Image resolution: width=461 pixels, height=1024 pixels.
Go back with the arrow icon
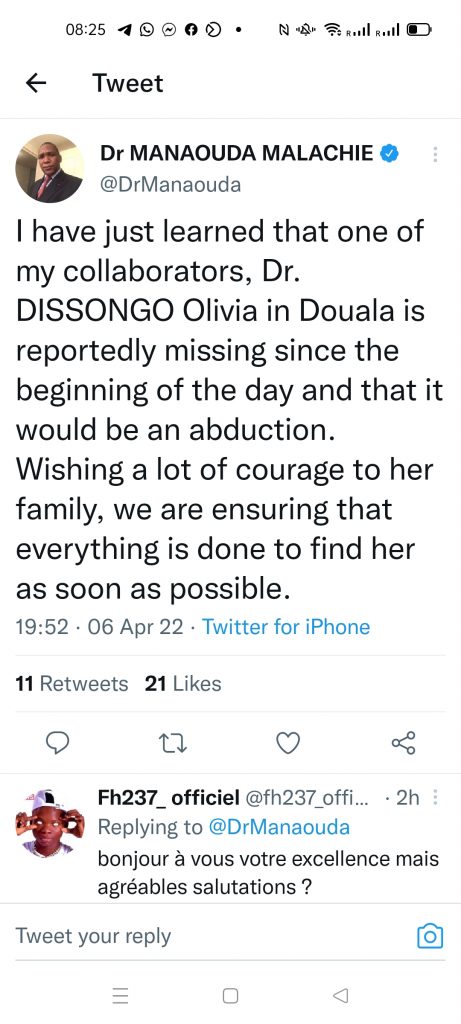[x=36, y=83]
